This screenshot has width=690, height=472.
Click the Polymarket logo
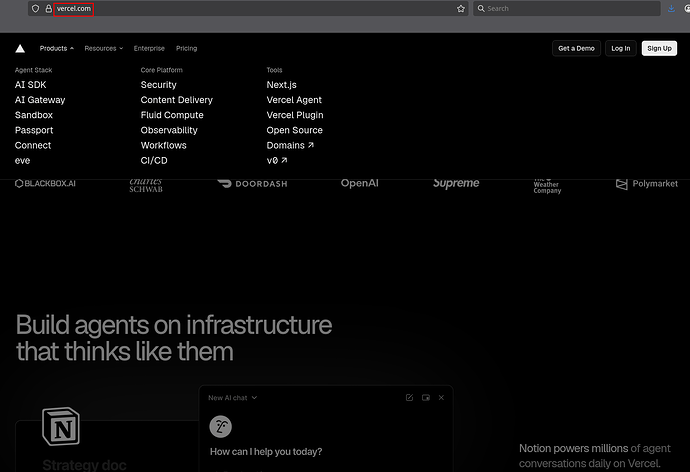coord(646,184)
